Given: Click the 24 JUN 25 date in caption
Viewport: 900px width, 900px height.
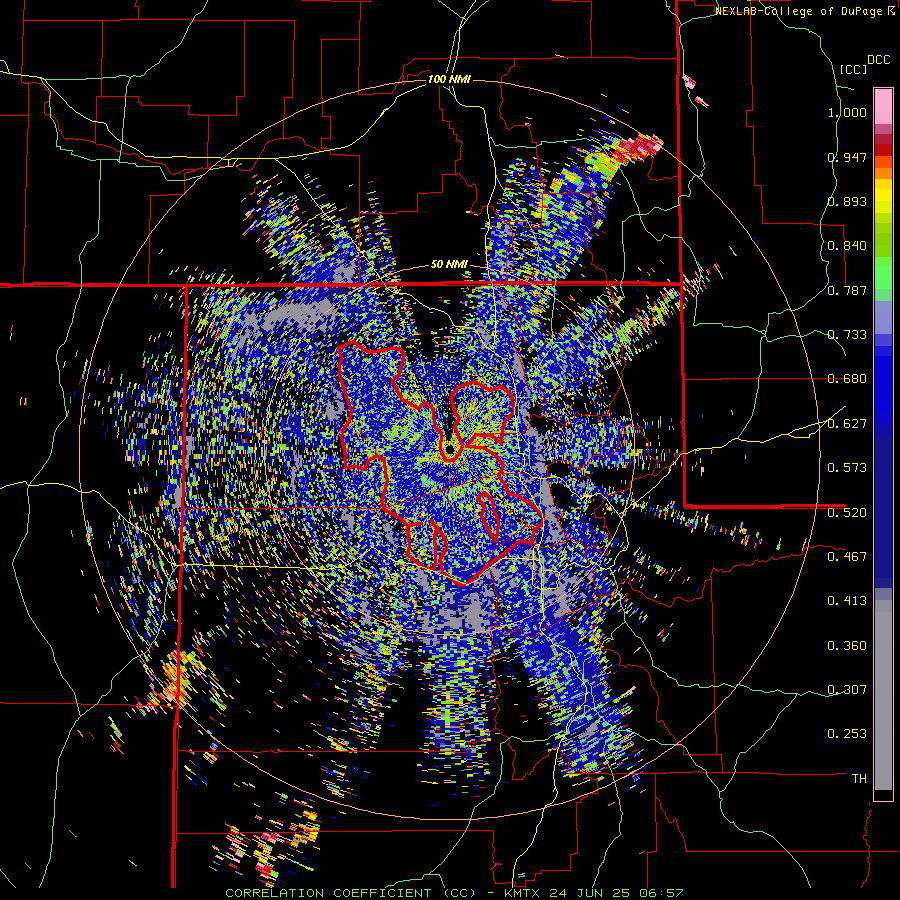Looking at the screenshot, I should pos(589,893).
